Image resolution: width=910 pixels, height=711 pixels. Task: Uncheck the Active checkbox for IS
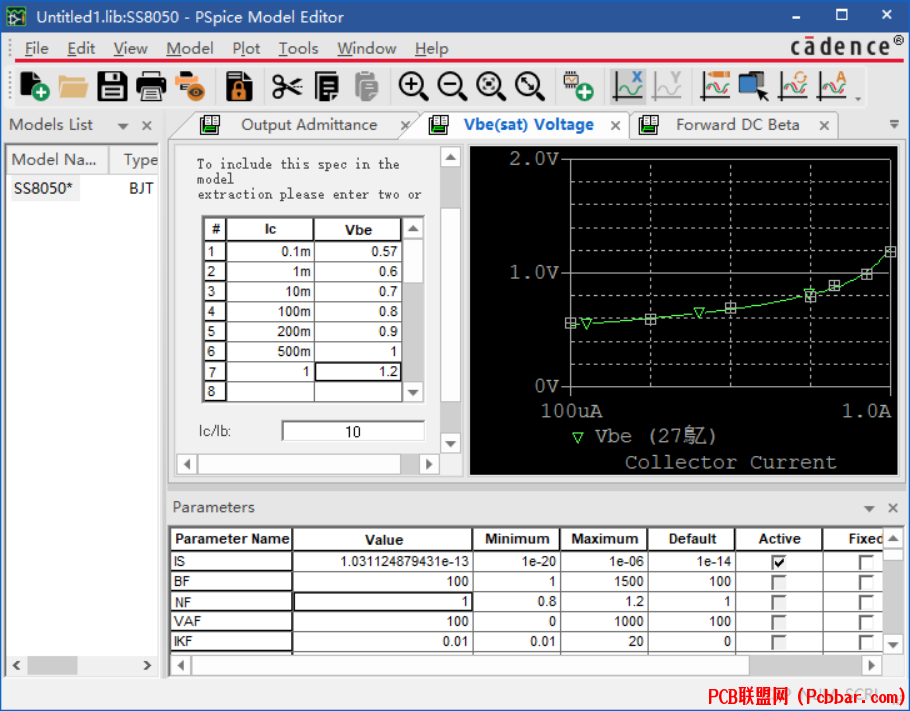pos(779,562)
